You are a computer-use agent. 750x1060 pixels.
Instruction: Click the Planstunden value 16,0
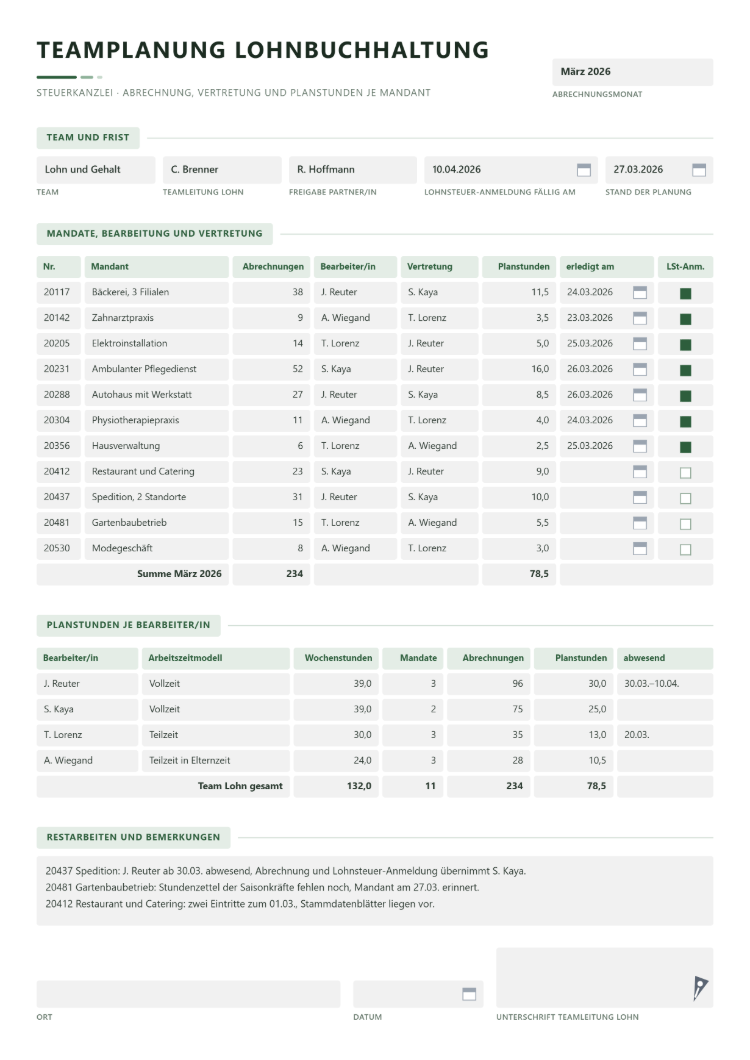(x=519, y=369)
